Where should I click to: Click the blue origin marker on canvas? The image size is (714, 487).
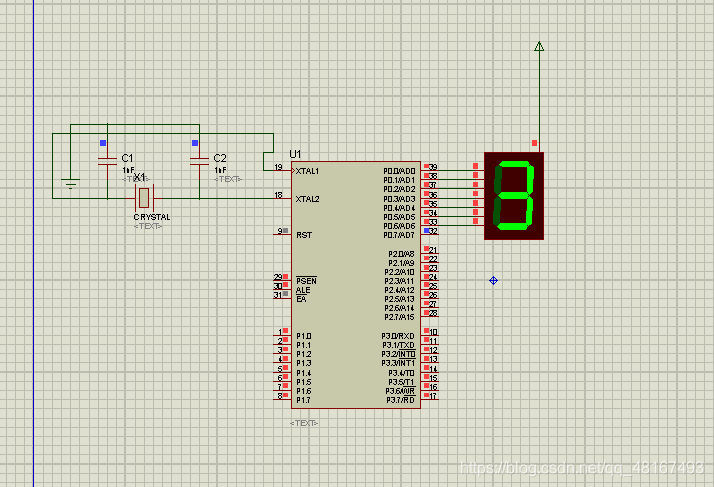pos(493,281)
